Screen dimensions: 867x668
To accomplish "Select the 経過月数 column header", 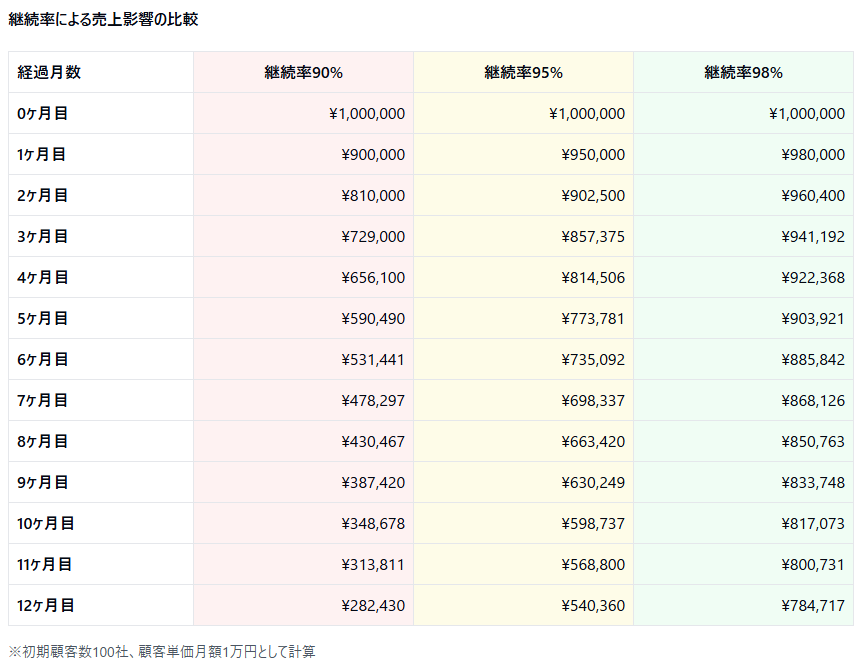I will 101,72.
